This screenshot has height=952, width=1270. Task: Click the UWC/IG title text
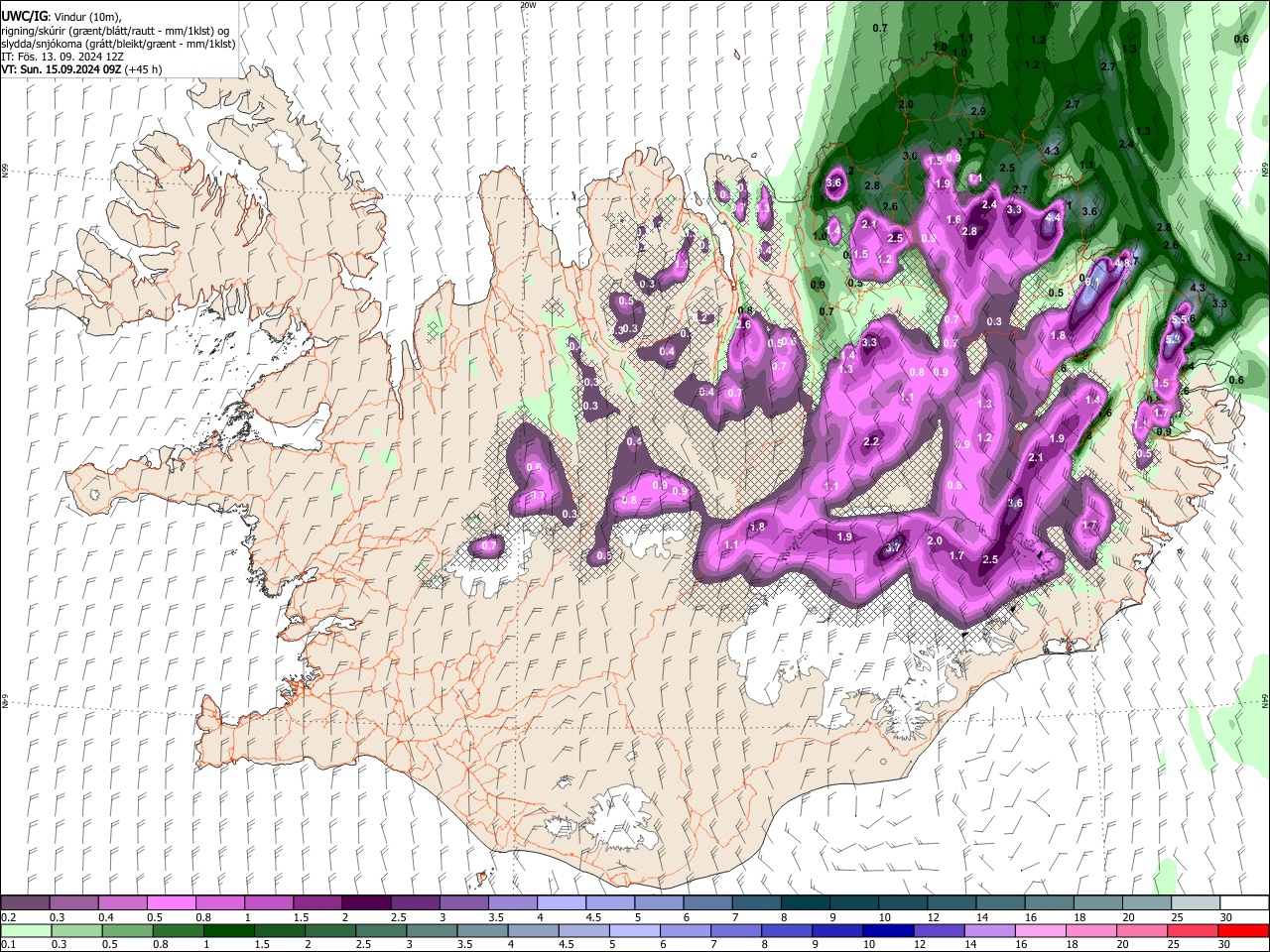[24, 17]
